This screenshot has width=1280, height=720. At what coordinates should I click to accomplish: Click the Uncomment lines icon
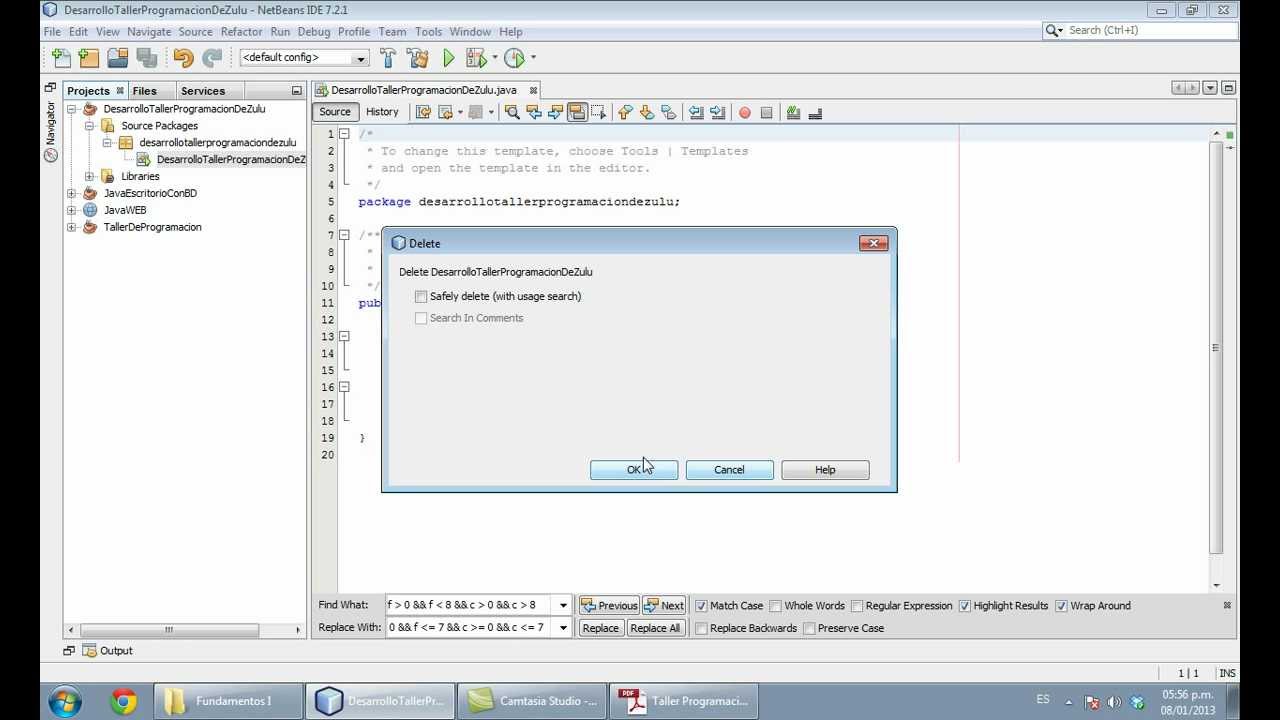tap(815, 113)
